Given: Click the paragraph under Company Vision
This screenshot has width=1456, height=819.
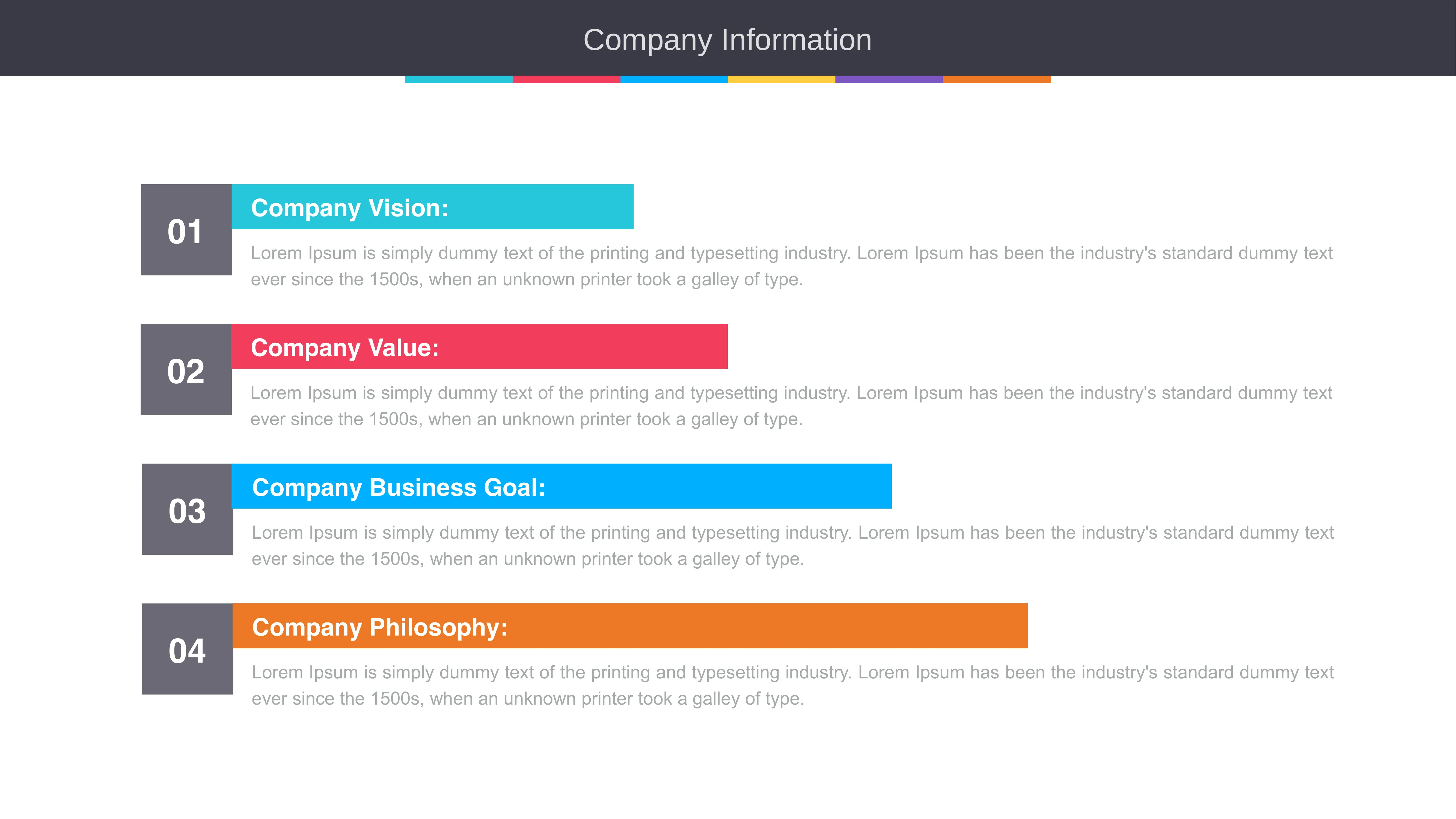Looking at the screenshot, I should point(791,266).
